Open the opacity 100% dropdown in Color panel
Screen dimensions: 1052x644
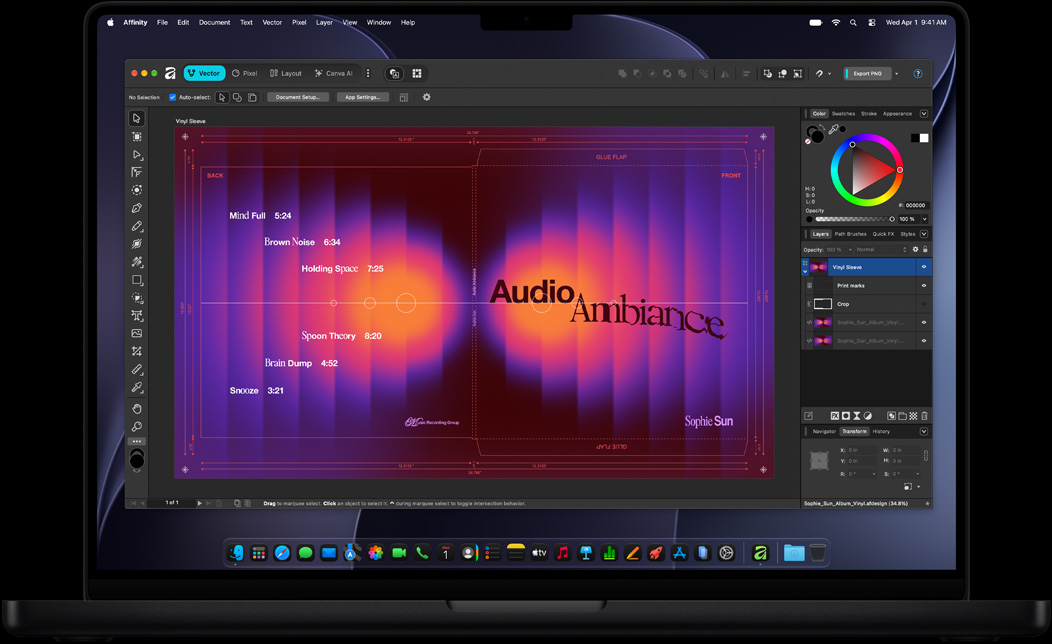[925, 219]
